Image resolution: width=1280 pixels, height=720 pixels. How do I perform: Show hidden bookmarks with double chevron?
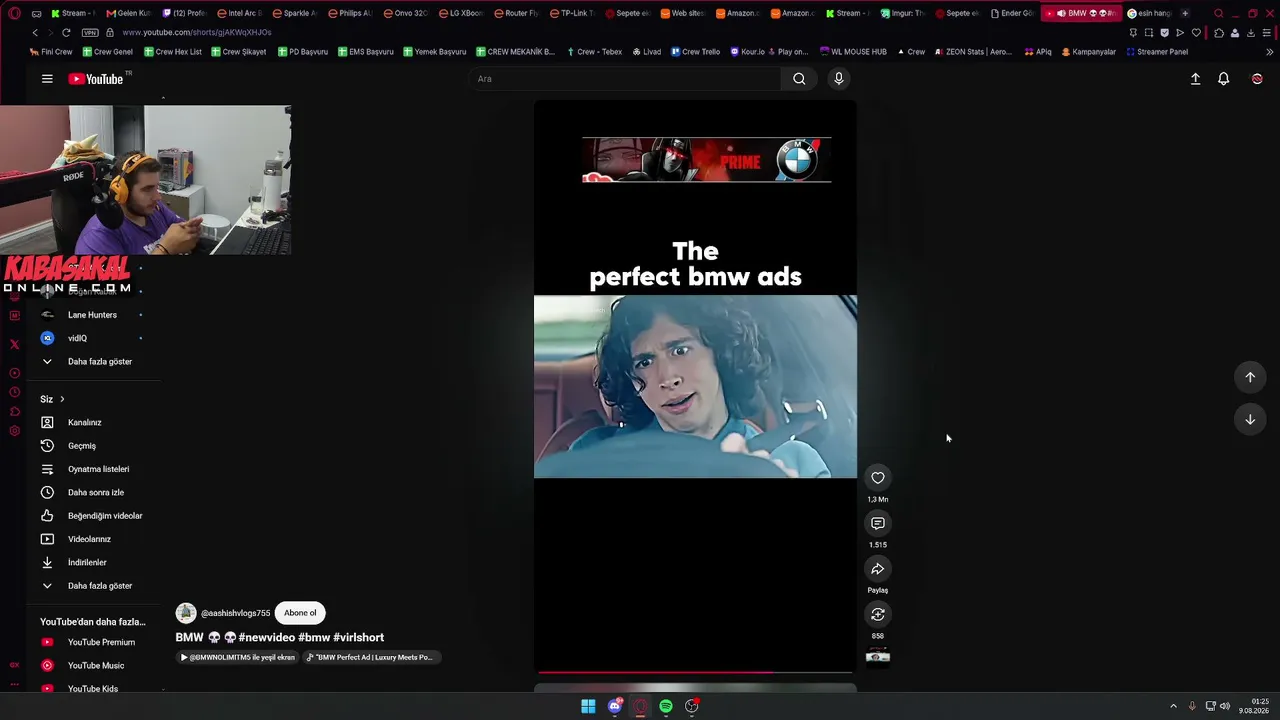click(1270, 52)
